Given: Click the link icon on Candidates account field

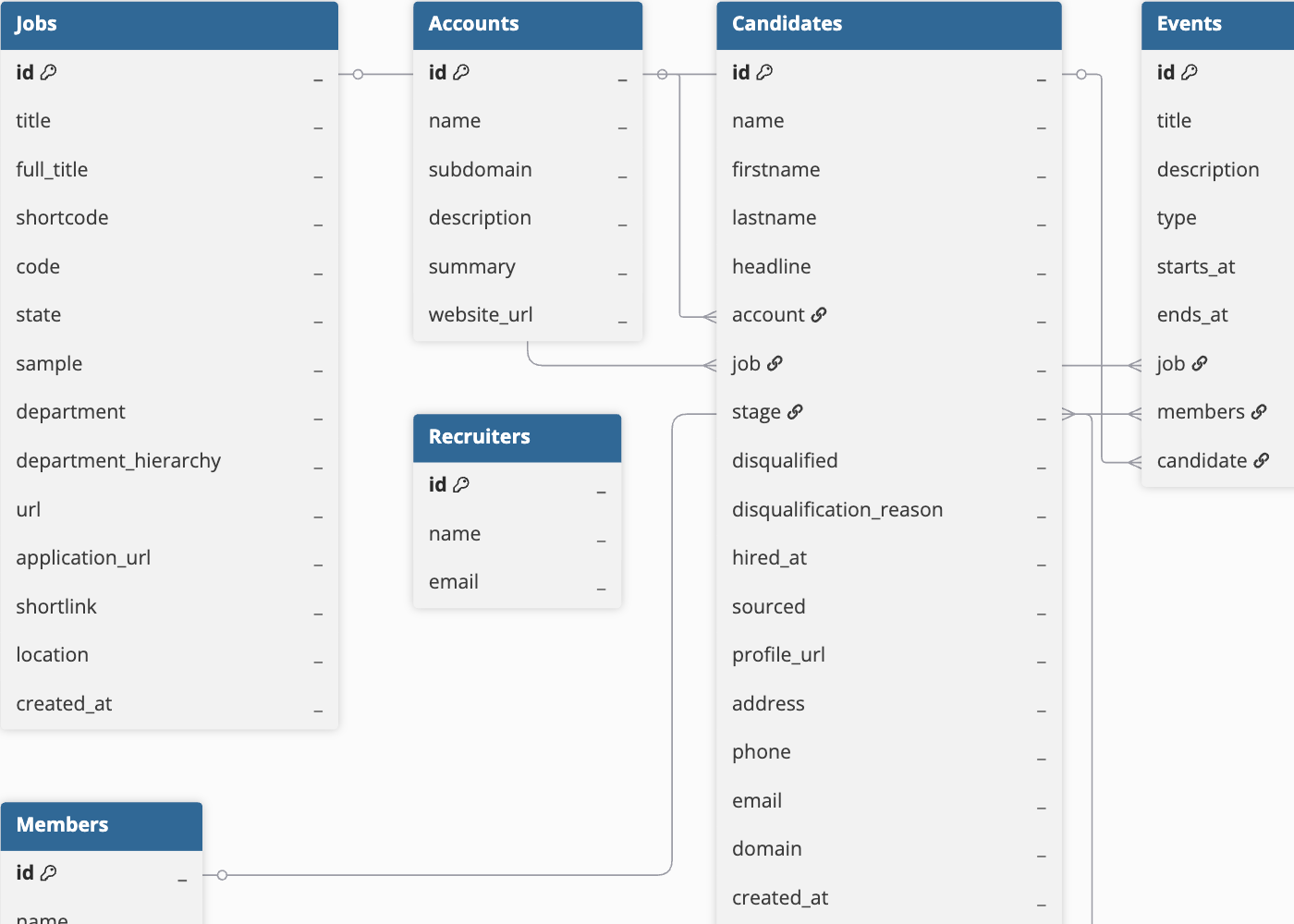Looking at the screenshot, I should click(x=819, y=314).
